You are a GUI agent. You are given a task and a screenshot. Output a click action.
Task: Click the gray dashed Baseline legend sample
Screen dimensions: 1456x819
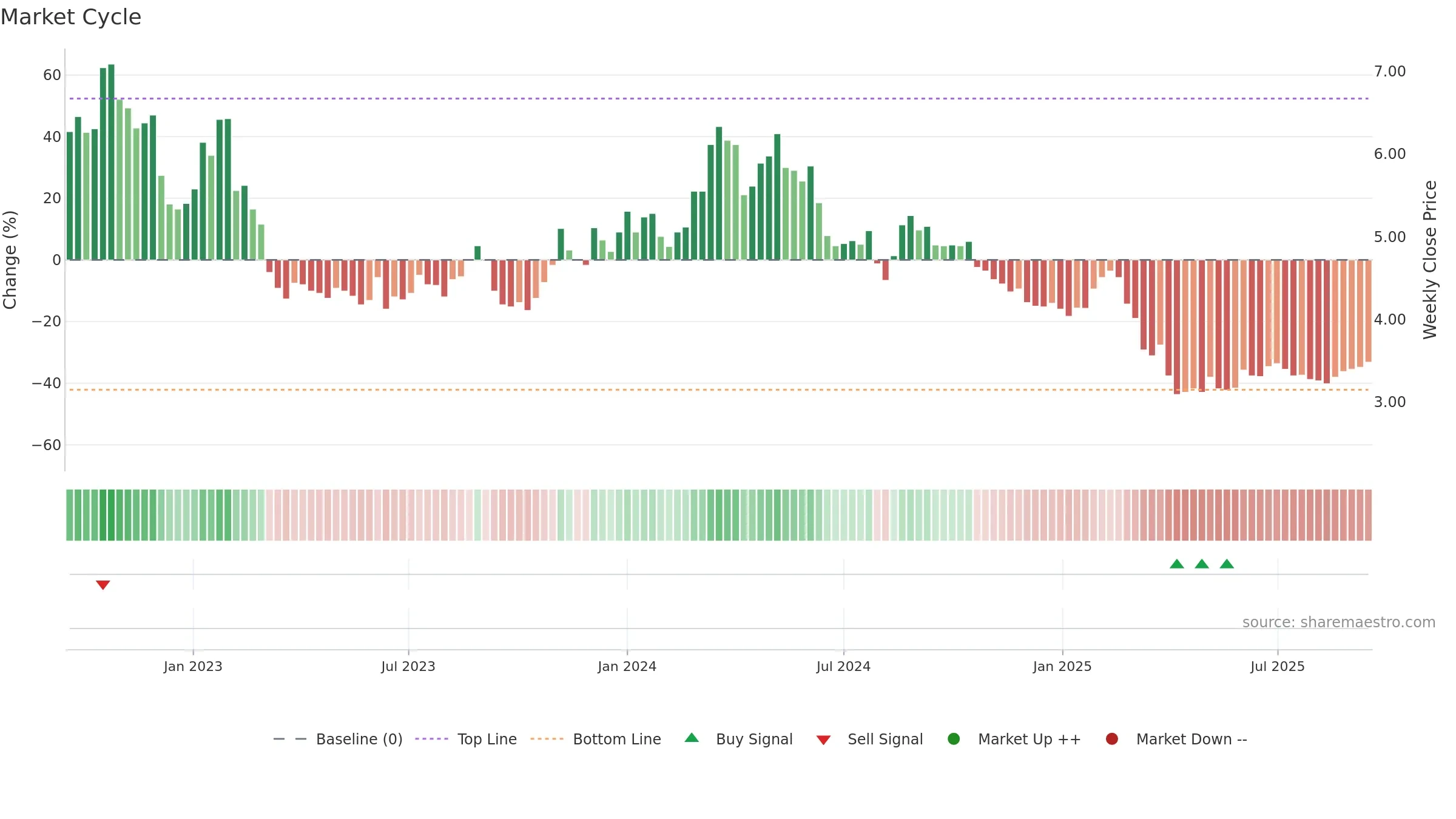pos(290,739)
